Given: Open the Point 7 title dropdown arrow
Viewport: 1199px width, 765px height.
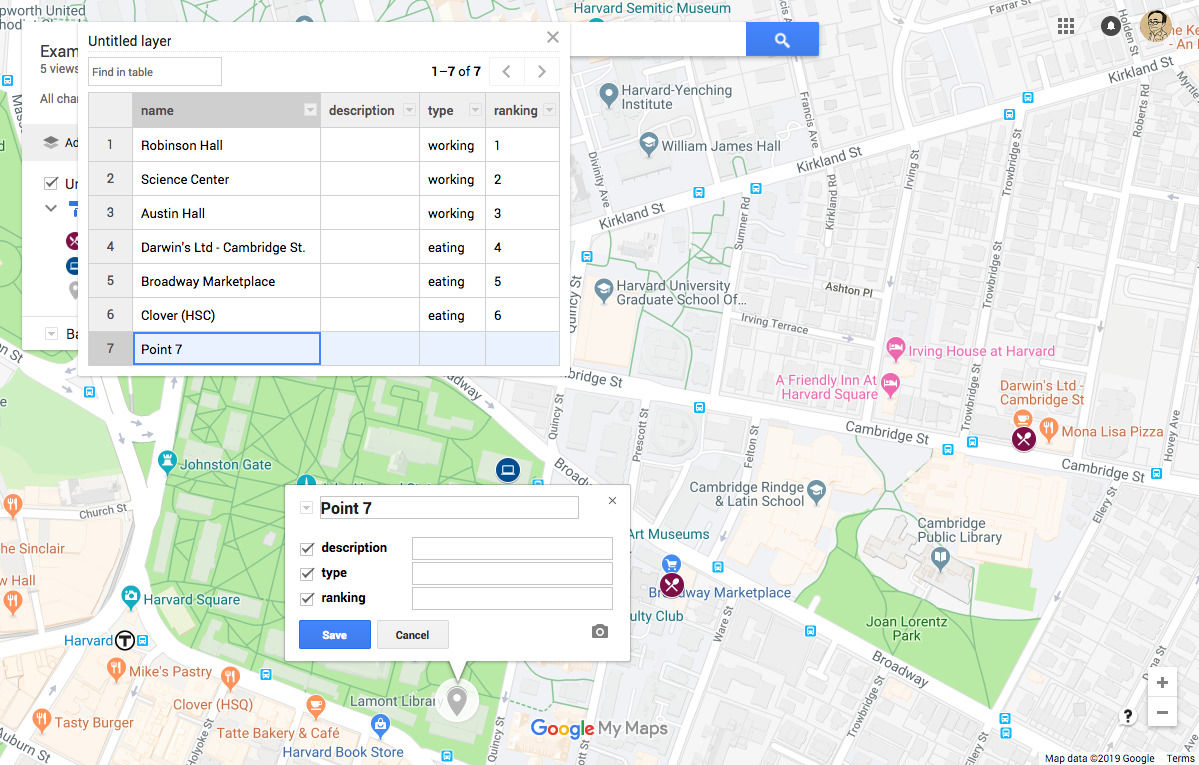Looking at the screenshot, I should [307, 508].
